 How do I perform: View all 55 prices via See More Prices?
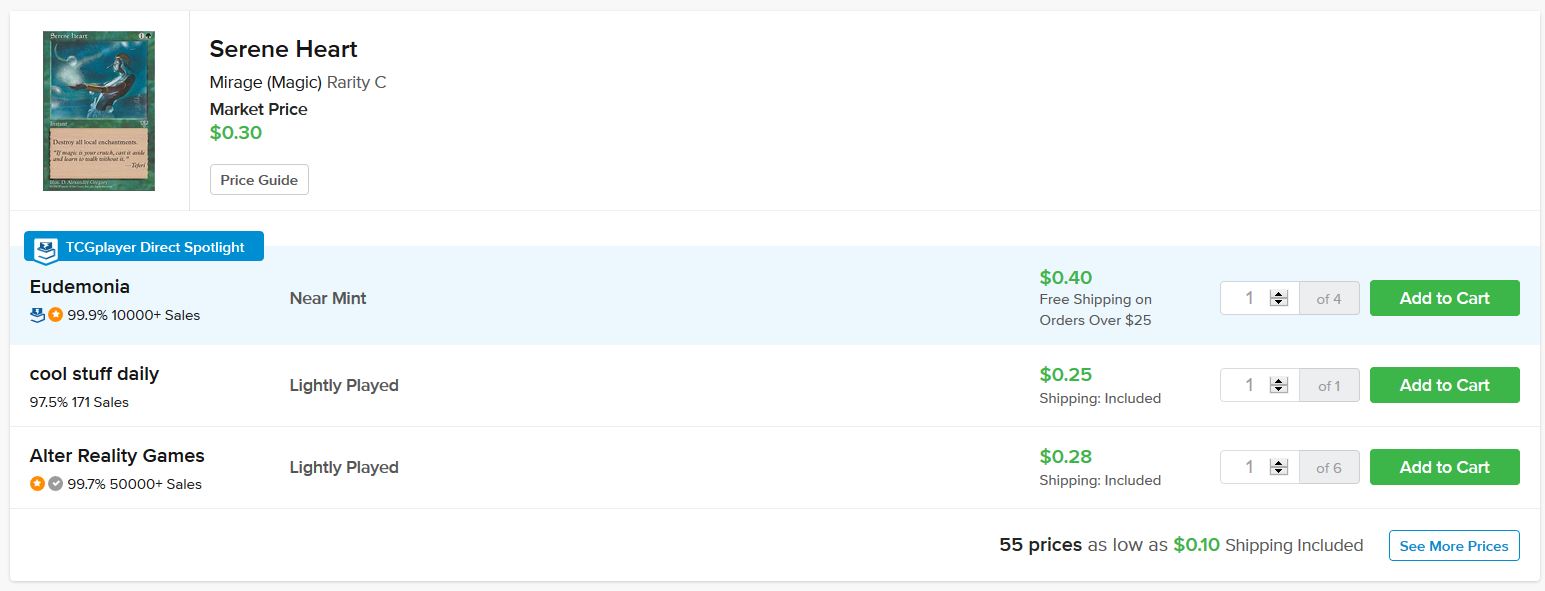[x=1453, y=546]
